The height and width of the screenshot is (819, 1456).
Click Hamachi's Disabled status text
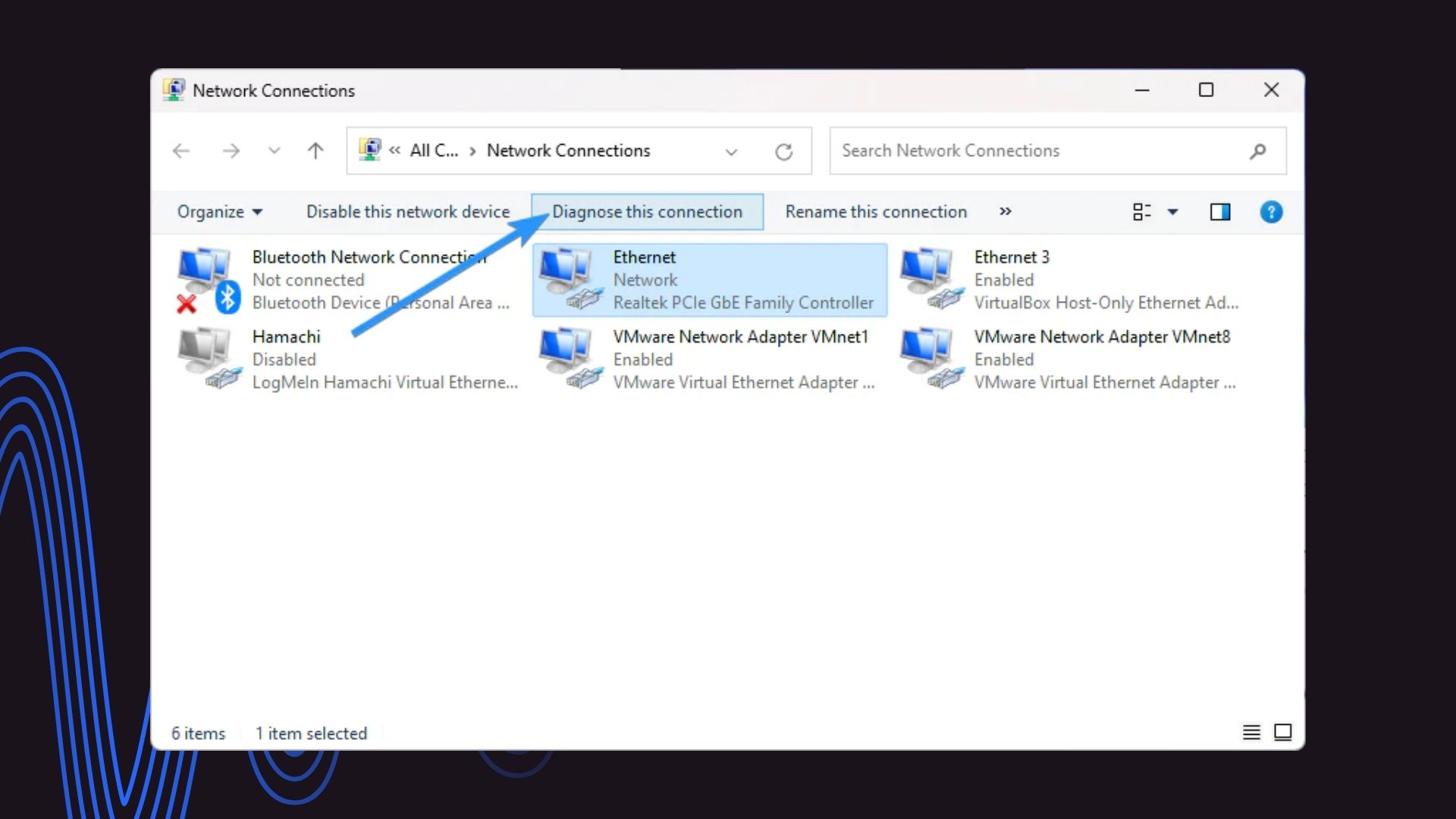[x=284, y=359]
